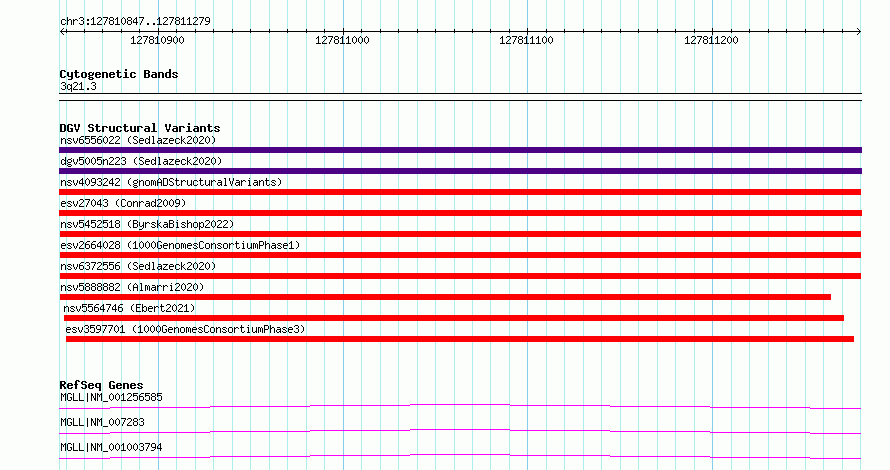Select the 3q21.3 band label
Screen dimensions: 890x470
pos(78,86)
